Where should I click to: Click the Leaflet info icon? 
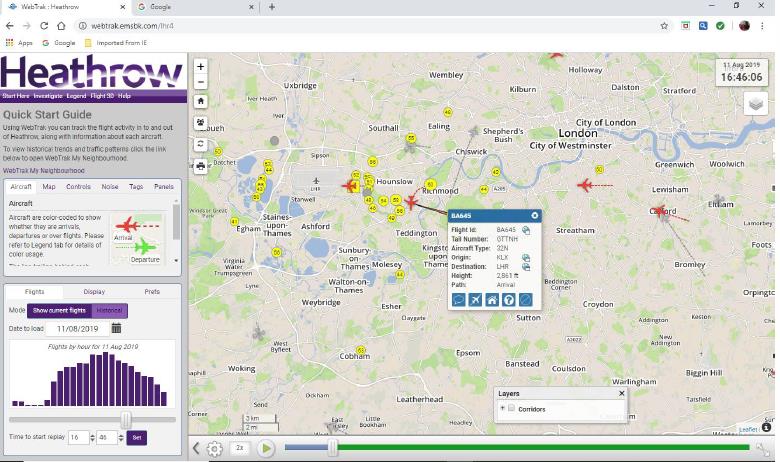767,427
